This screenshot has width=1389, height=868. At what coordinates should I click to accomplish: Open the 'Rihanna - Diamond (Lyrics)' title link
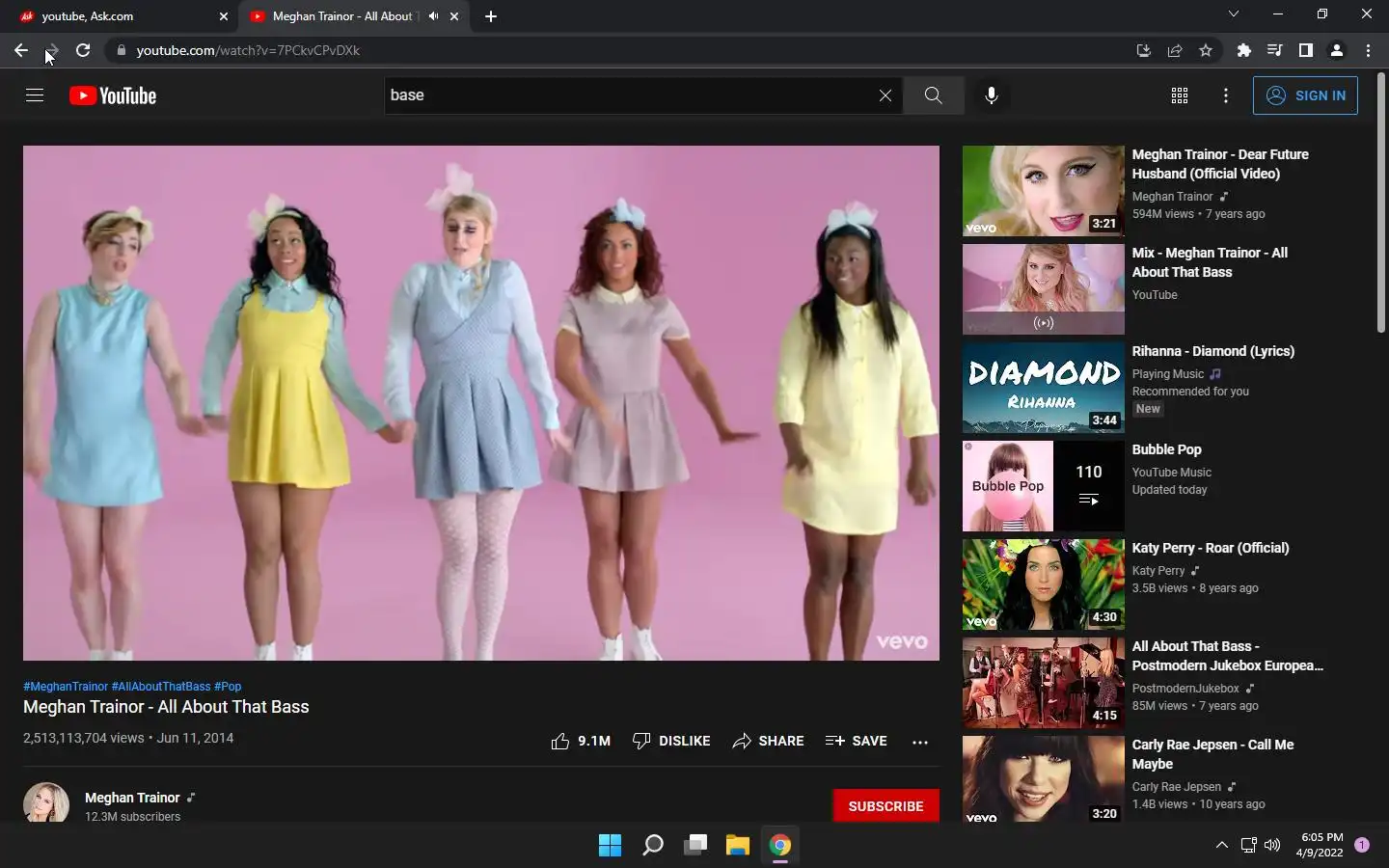point(1213,351)
